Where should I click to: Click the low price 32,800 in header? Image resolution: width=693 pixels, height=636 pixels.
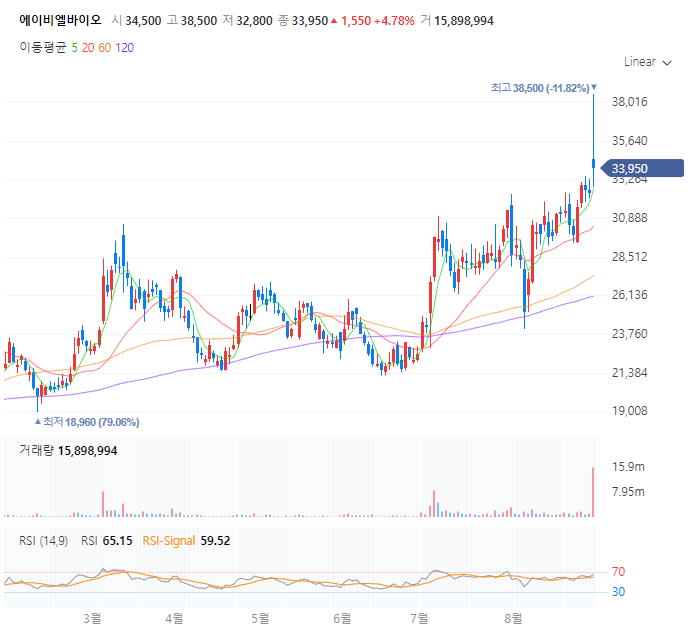pyautogui.click(x=254, y=21)
